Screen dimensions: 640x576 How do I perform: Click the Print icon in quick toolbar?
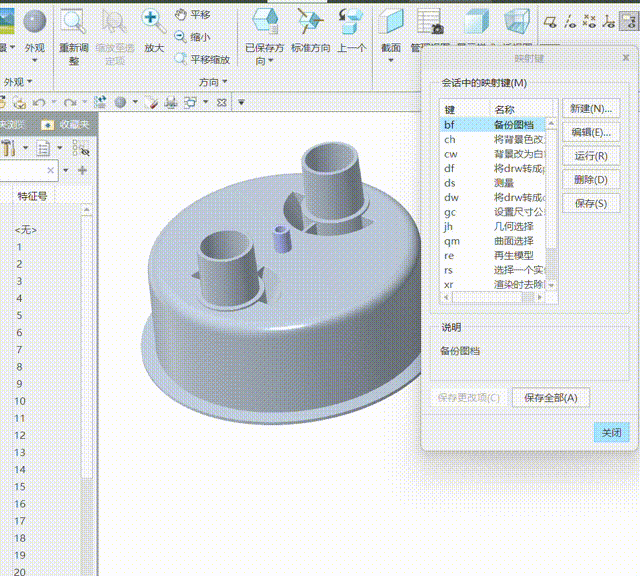click(171, 102)
